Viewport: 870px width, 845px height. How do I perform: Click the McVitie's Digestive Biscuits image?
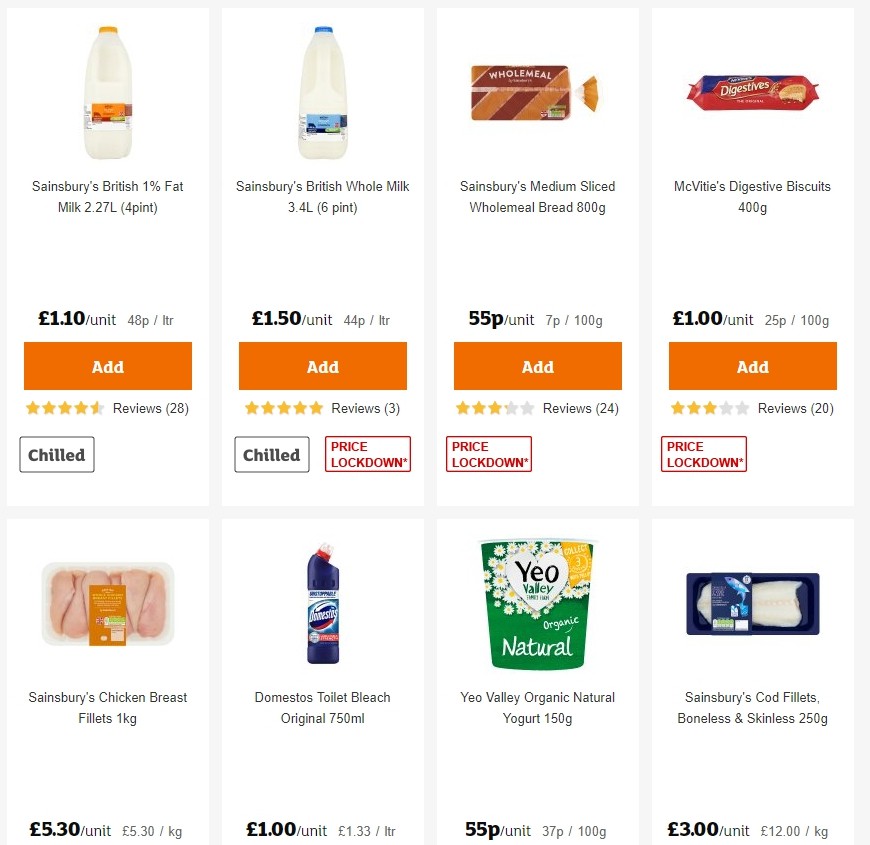coord(752,92)
